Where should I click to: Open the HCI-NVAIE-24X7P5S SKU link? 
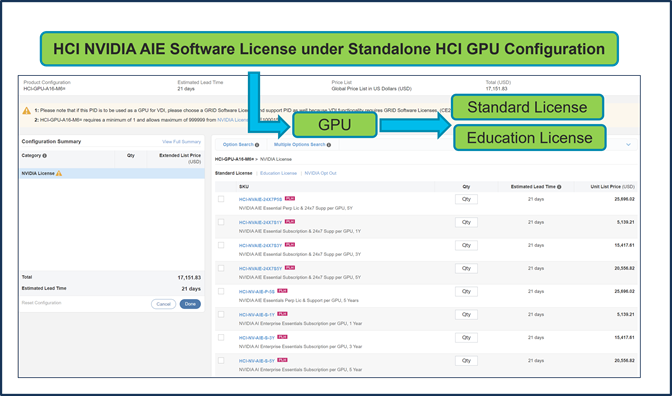pyautogui.click(x=261, y=199)
